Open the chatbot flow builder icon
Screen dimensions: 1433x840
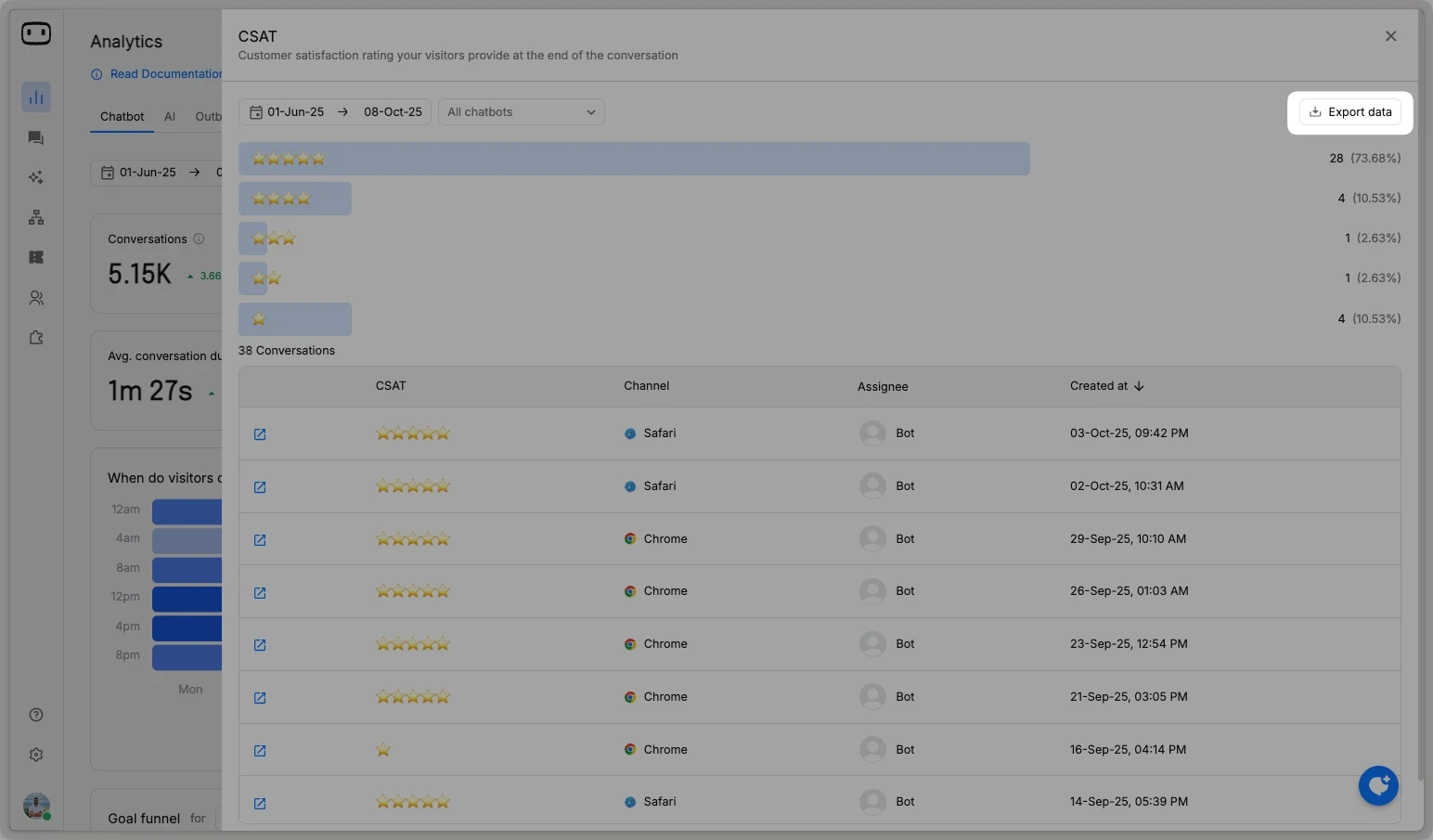click(36, 217)
